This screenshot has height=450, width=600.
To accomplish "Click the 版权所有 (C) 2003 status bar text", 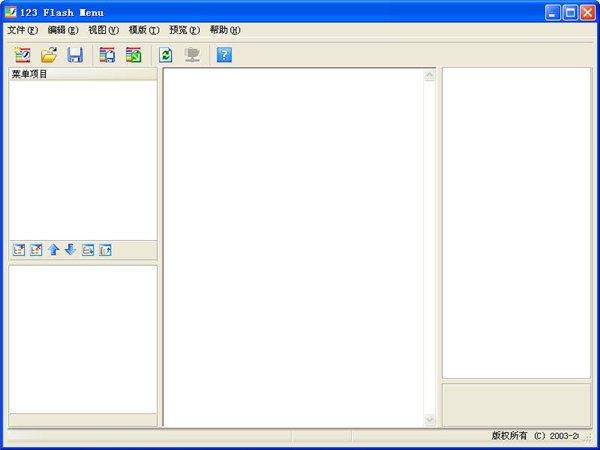I will pyautogui.click(x=535, y=436).
